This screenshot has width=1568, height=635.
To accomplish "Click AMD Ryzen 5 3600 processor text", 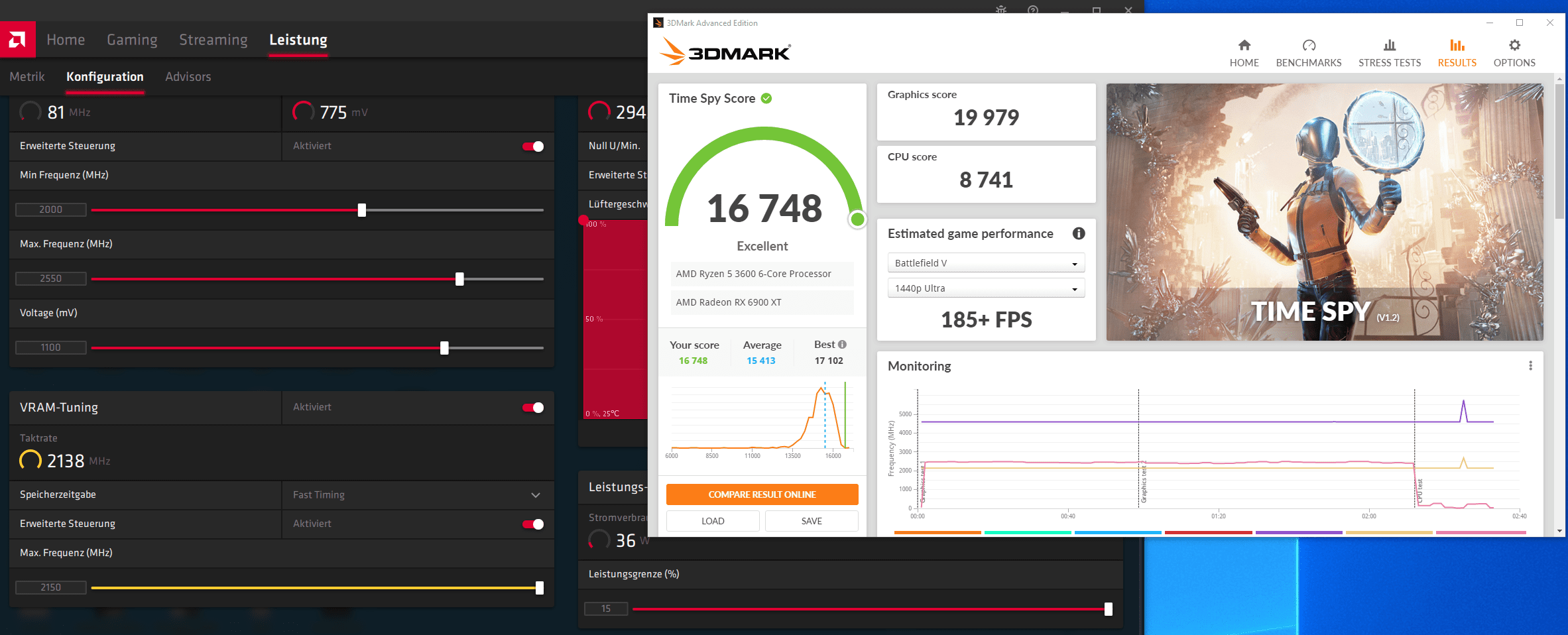I will point(753,274).
